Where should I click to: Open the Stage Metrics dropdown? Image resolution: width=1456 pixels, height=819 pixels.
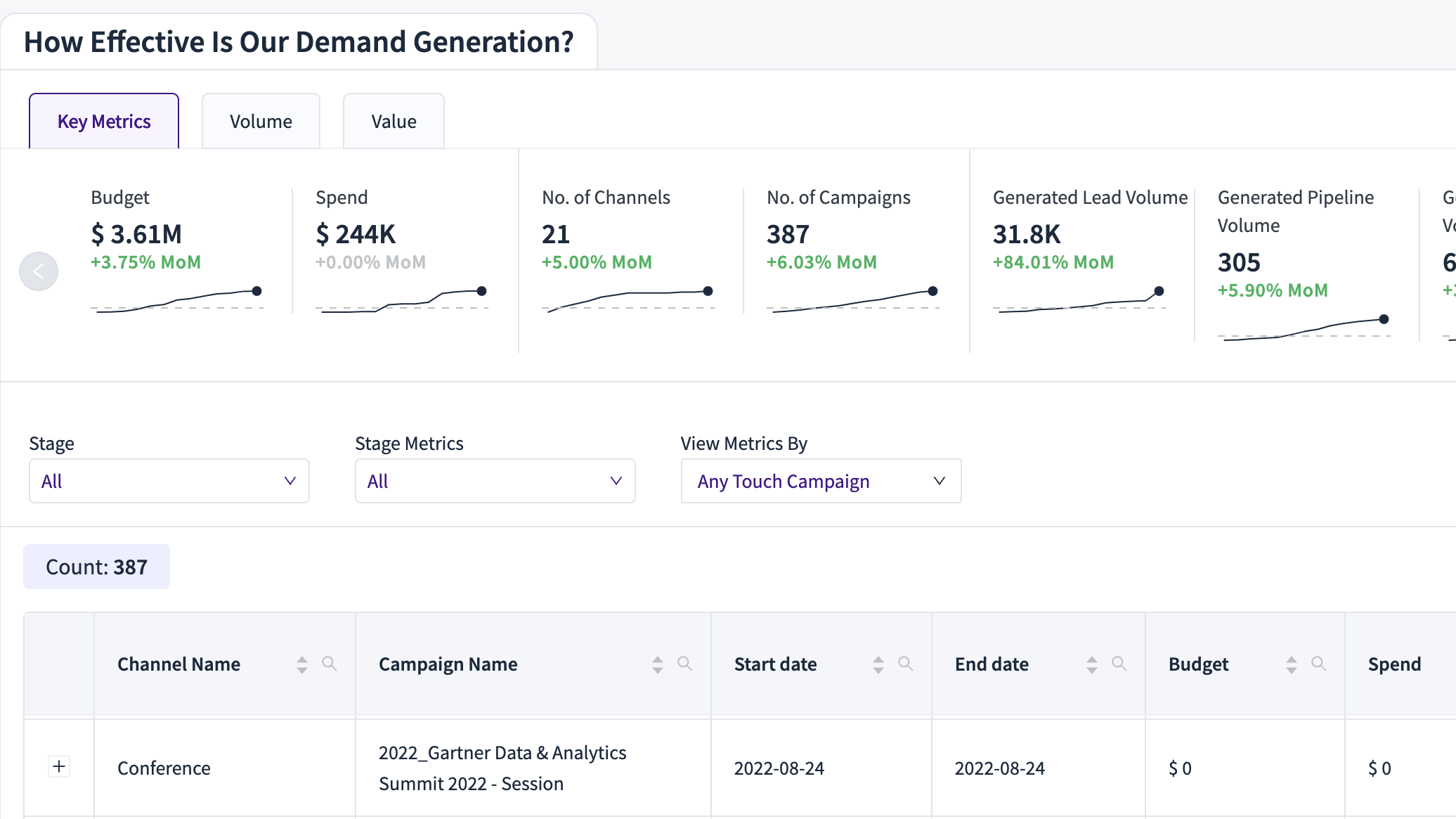point(495,481)
